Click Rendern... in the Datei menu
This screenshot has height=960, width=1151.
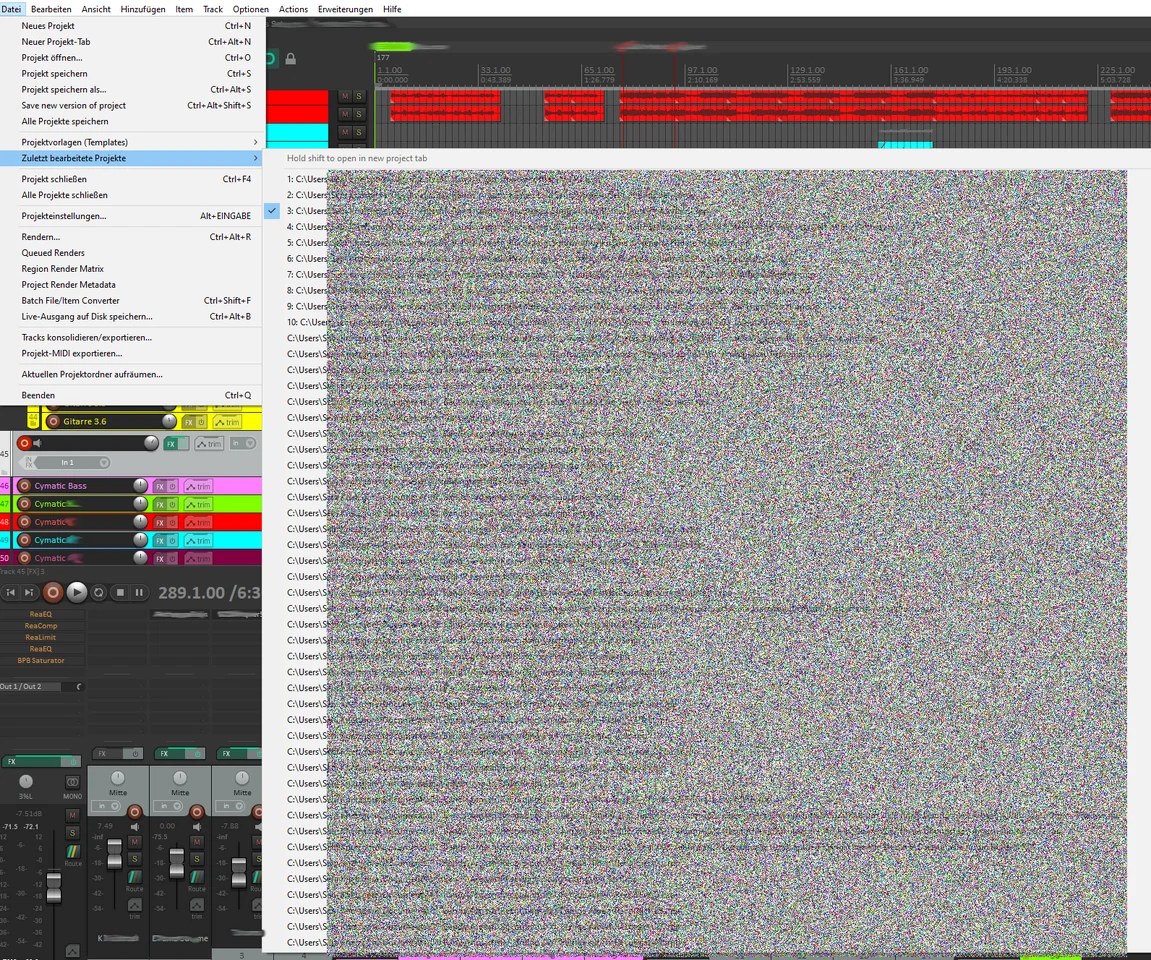41,236
